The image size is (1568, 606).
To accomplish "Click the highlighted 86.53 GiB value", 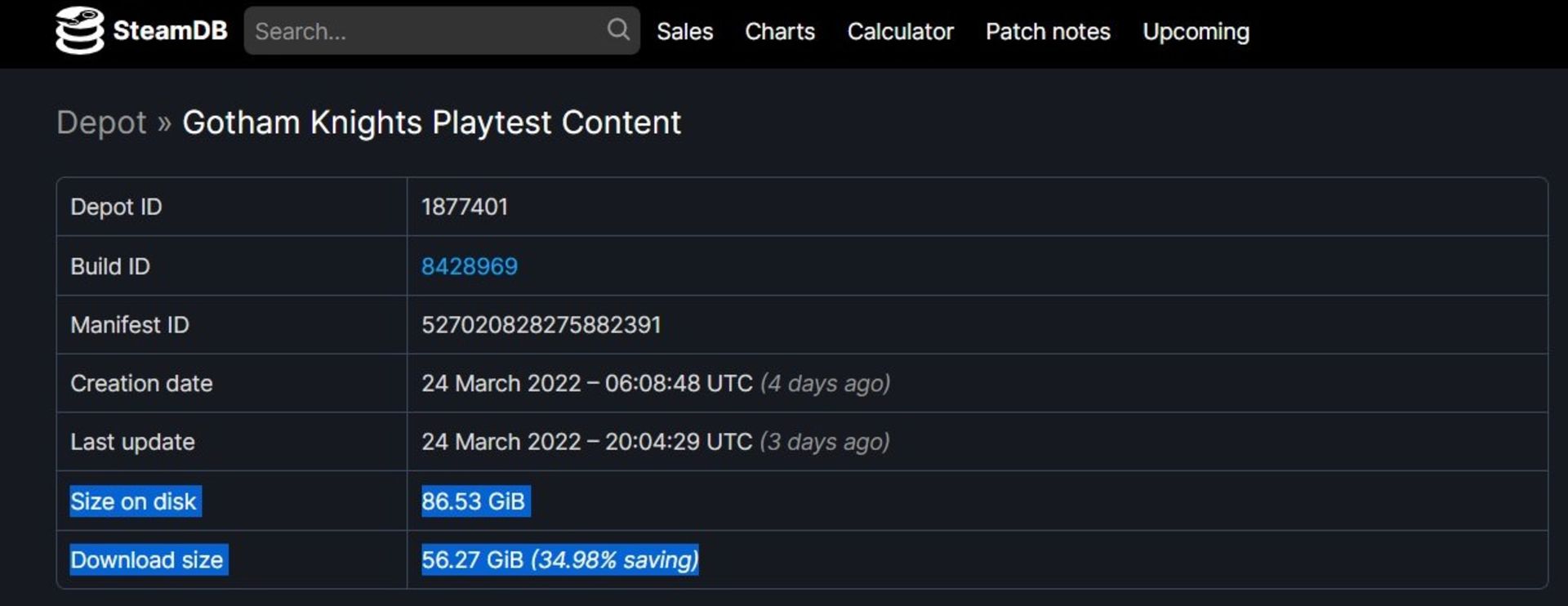I will [x=474, y=501].
